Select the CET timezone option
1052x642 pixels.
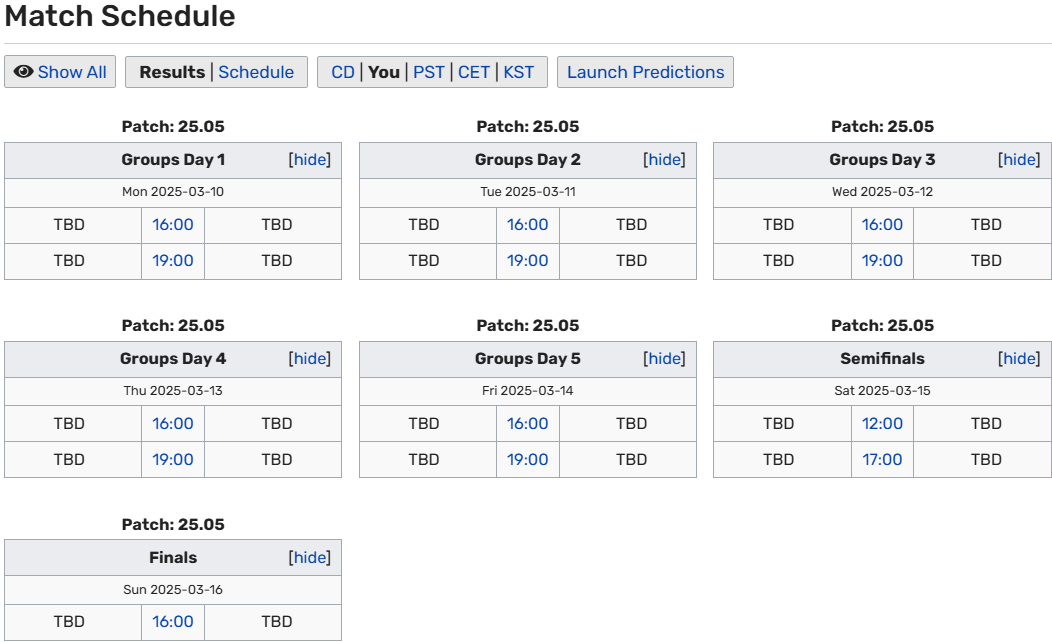[x=474, y=72]
